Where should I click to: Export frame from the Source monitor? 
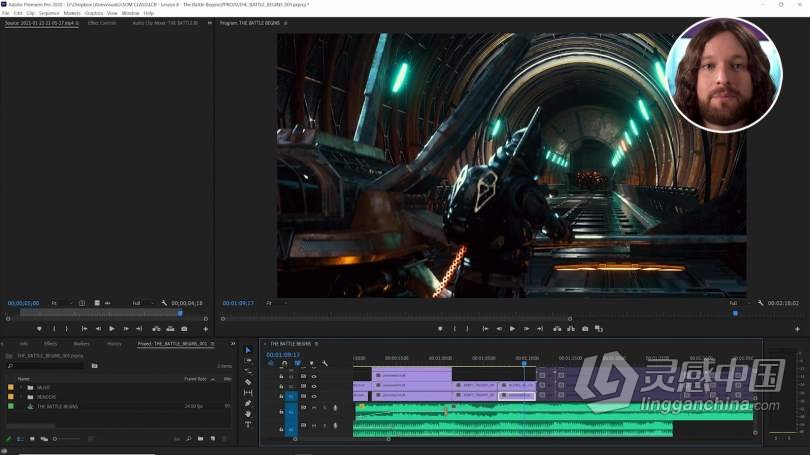(184, 328)
